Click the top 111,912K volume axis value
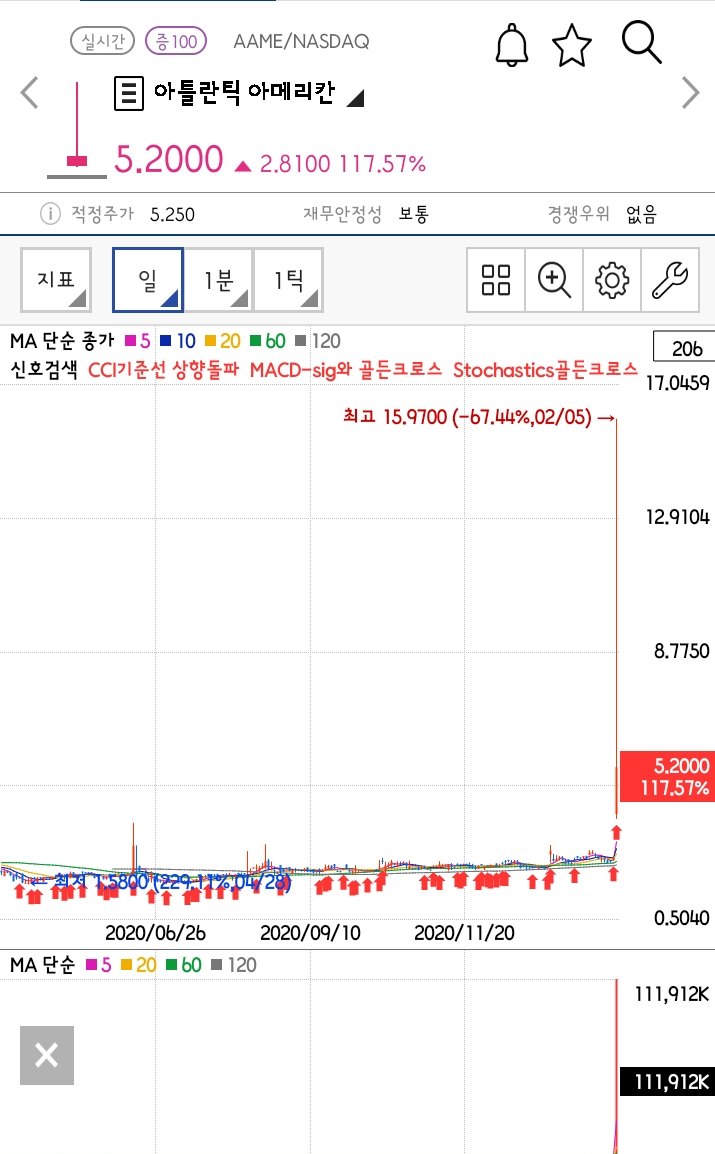The height and width of the screenshot is (1154, 715). 672,994
